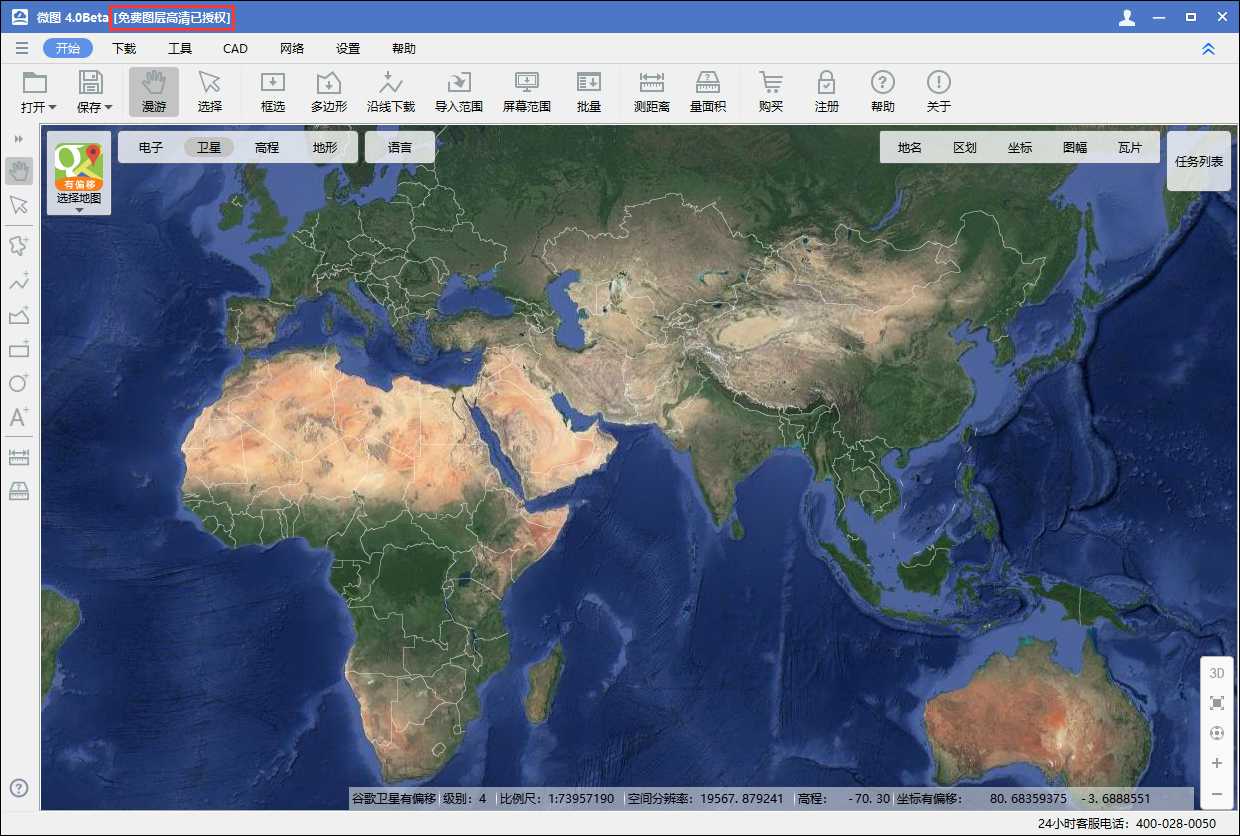Expand the left sidebar double arrow
The image size is (1240, 836).
(x=18, y=139)
